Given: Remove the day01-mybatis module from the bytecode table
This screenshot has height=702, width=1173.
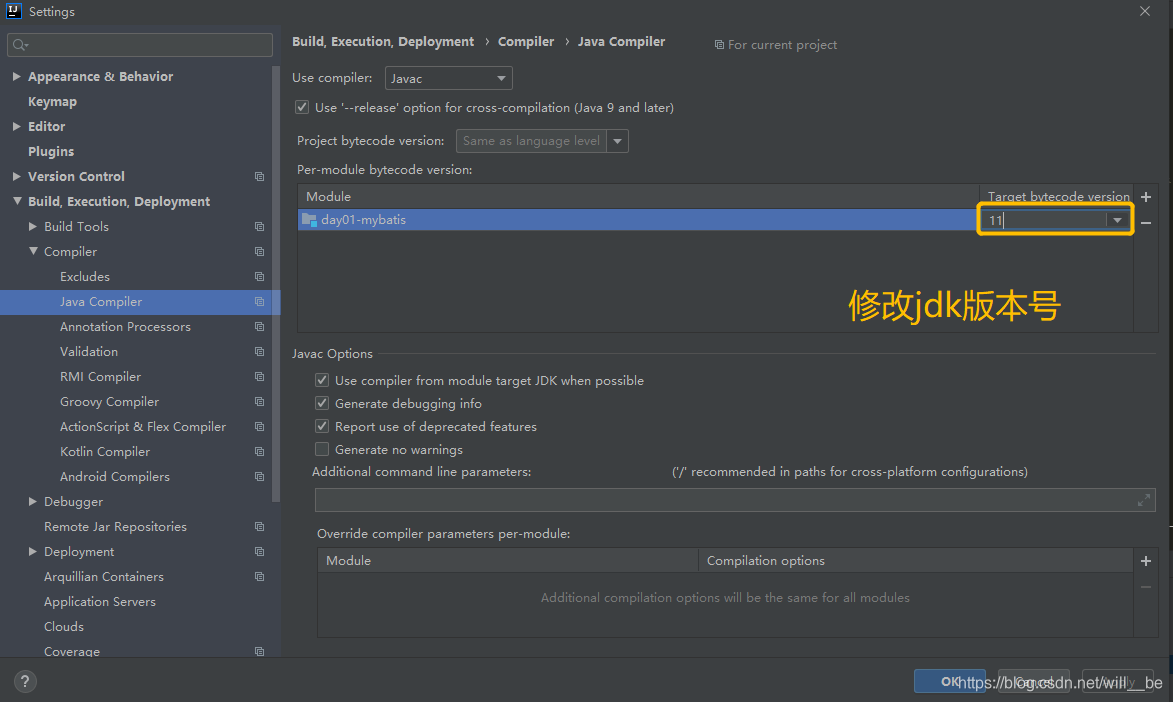Looking at the screenshot, I should (1145, 222).
